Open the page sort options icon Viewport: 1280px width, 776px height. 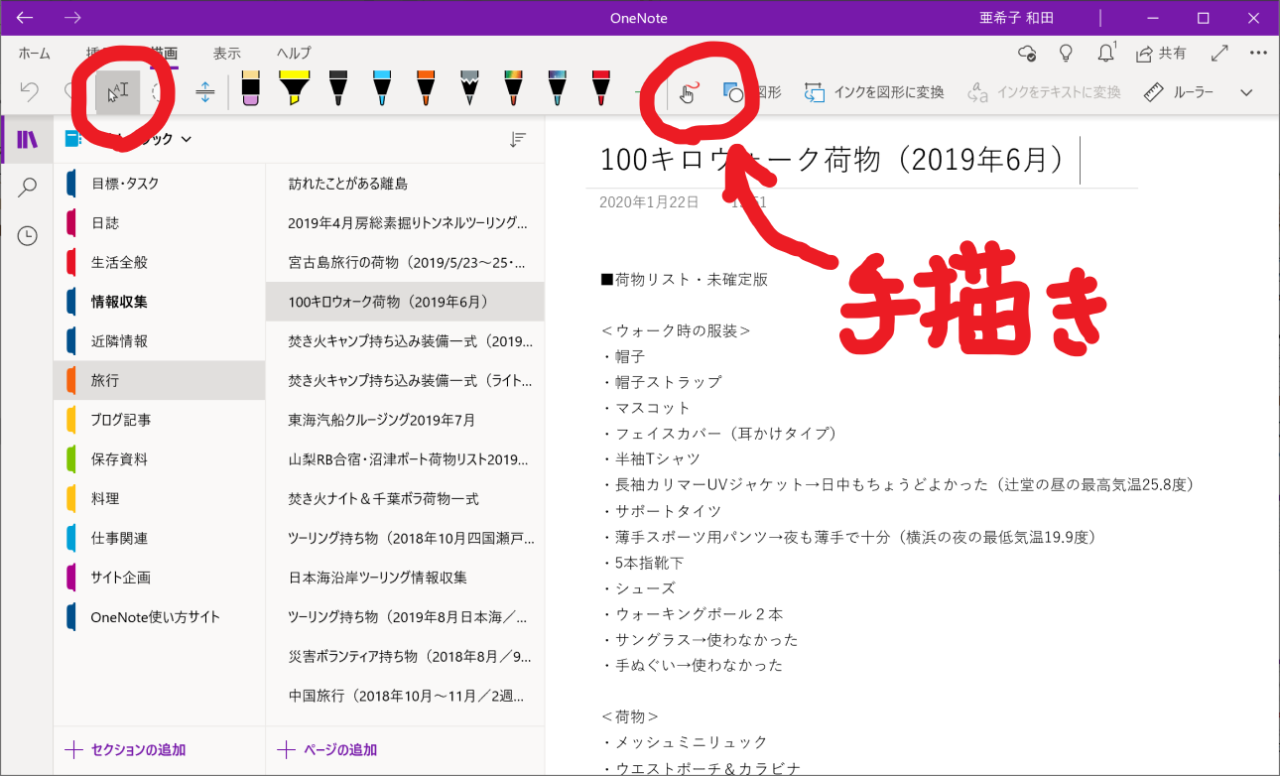(x=517, y=140)
